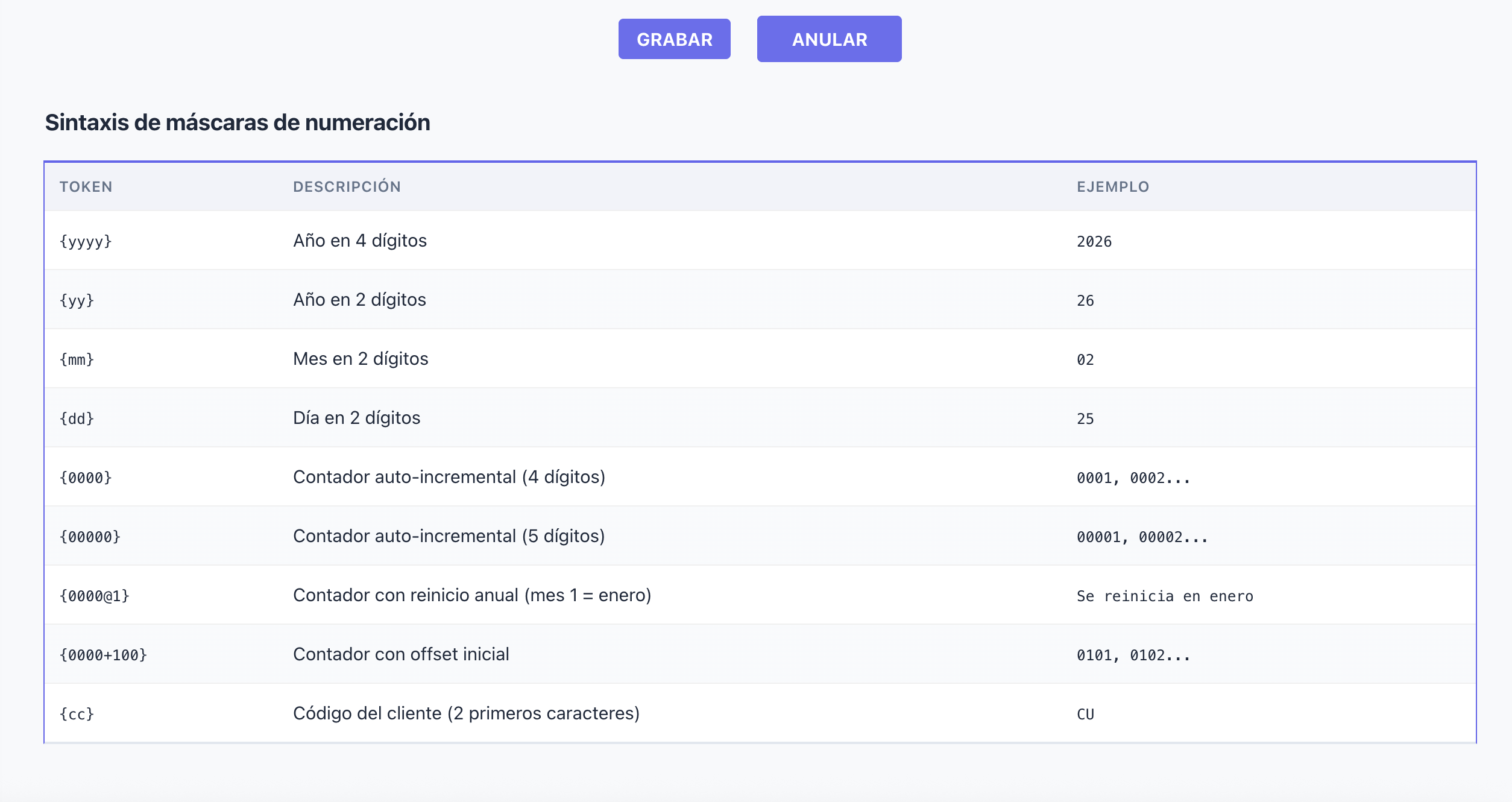The height and width of the screenshot is (802, 1512).
Task: Select the {0000} counter token
Action: pos(86,478)
